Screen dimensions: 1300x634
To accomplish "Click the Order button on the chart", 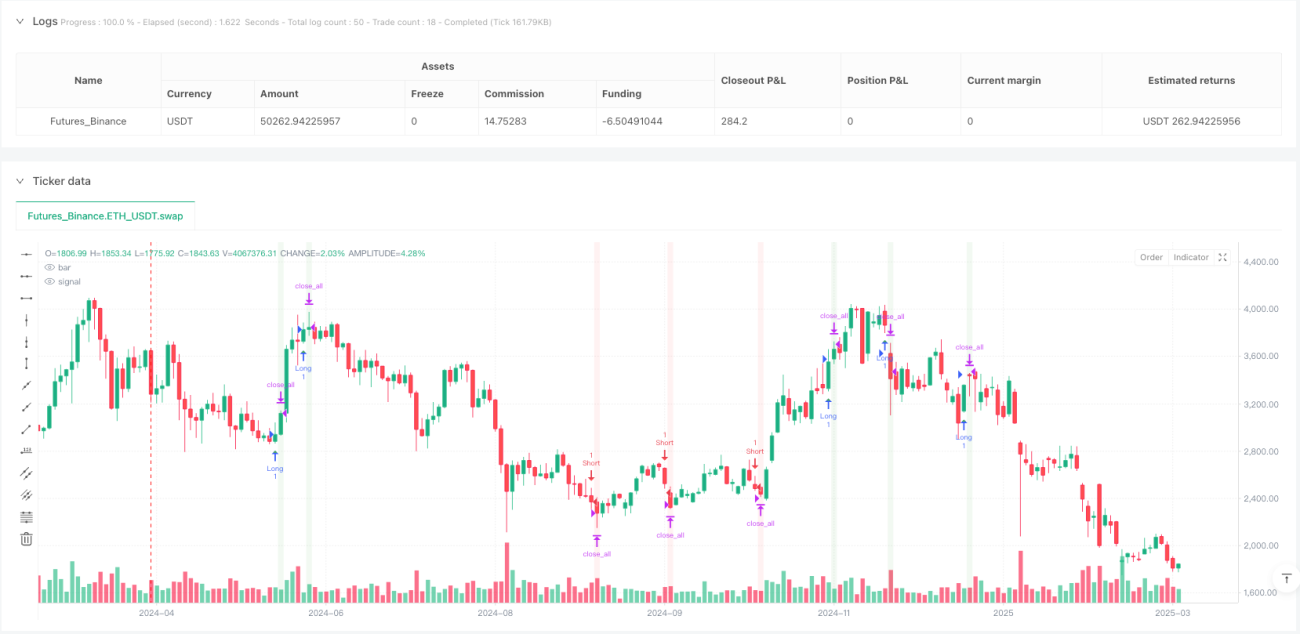I will tap(1151, 257).
